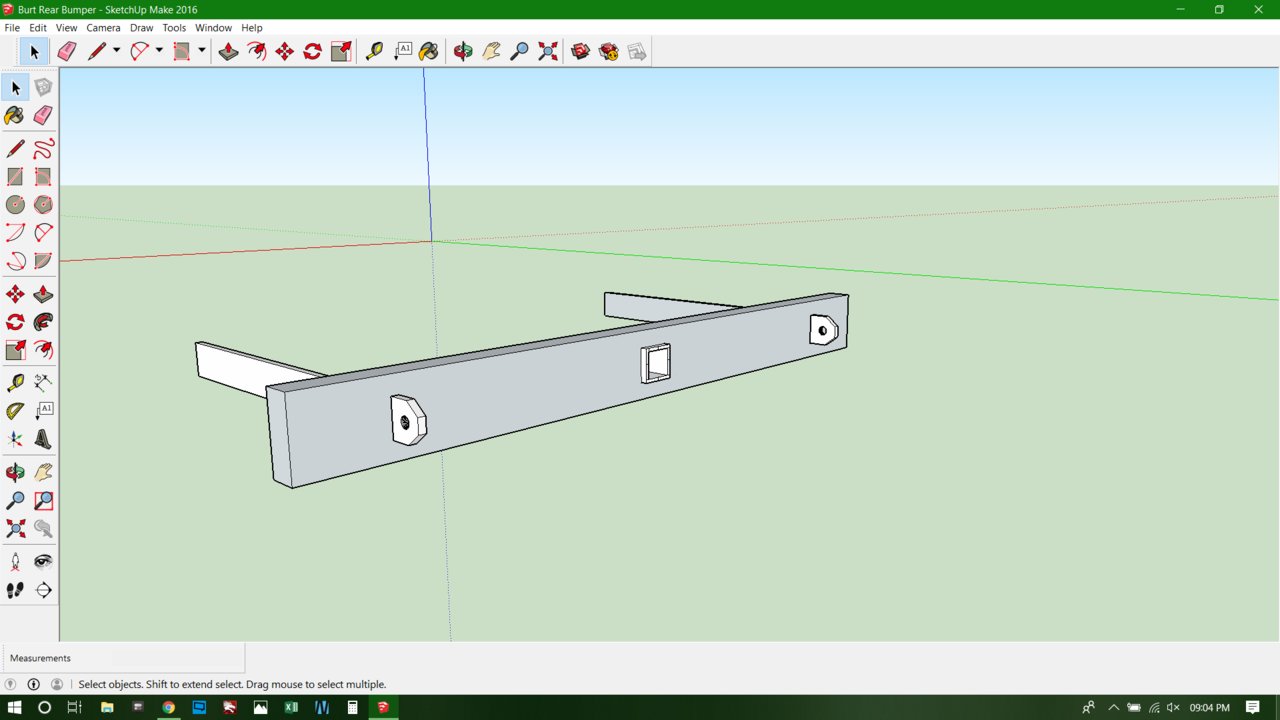Choose the Walk footprints tool
The image size is (1280, 720).
click(15, 590)
